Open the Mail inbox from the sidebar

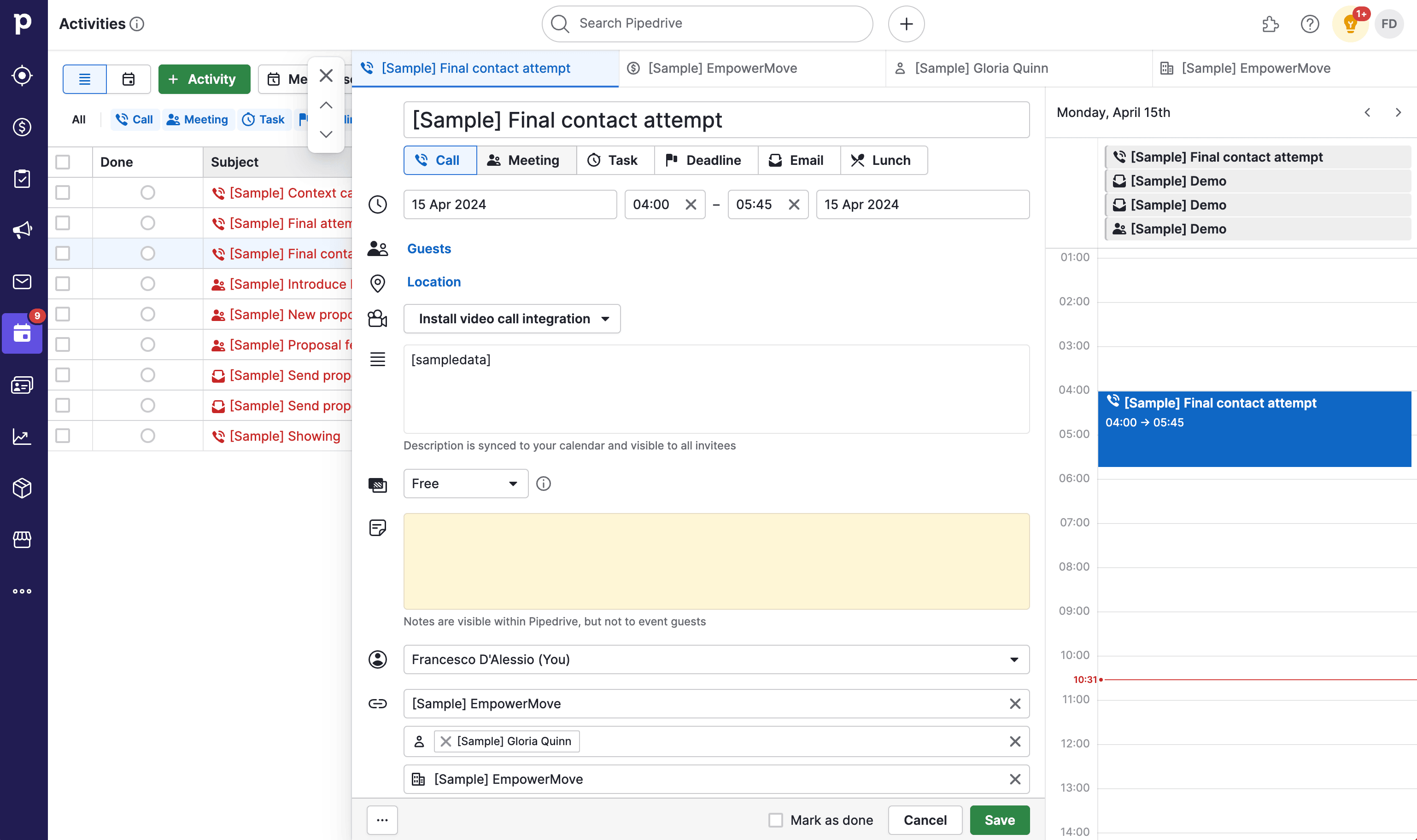(x=22, y=281)
